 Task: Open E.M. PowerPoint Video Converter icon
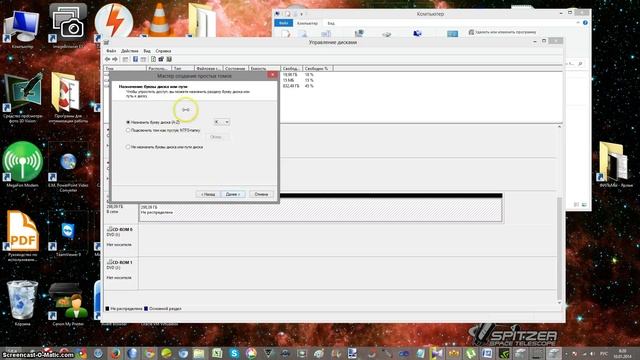tap(68, 167)
